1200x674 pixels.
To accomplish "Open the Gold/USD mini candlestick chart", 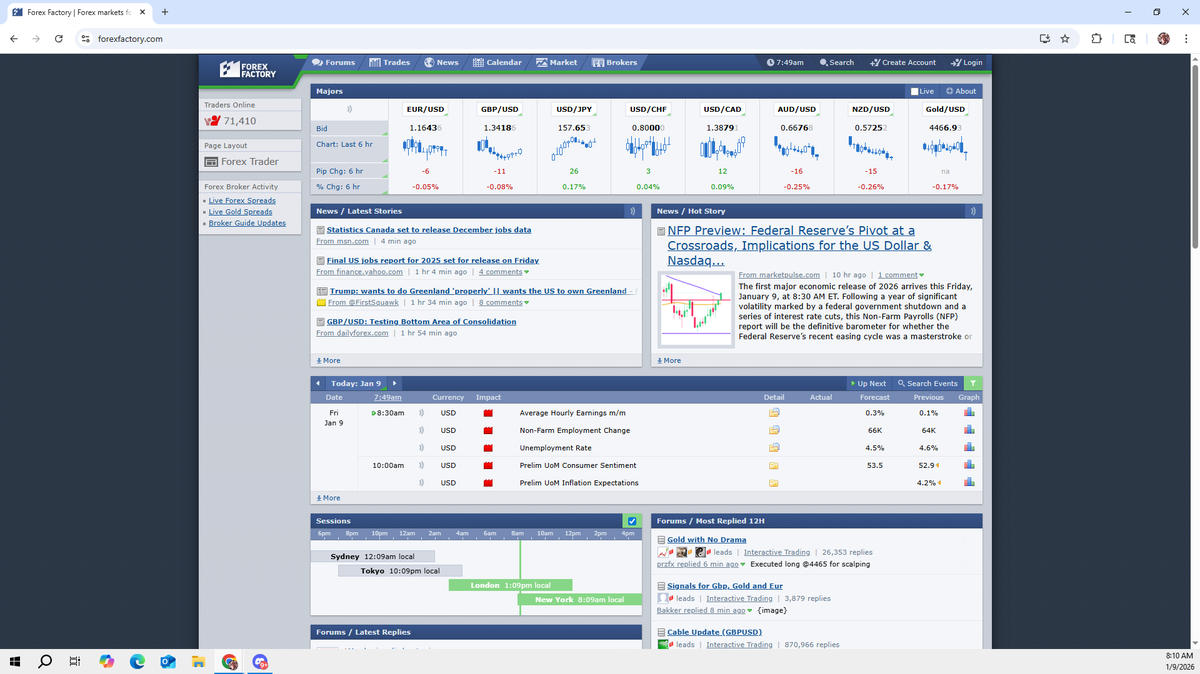I will [x=945, y=148].
